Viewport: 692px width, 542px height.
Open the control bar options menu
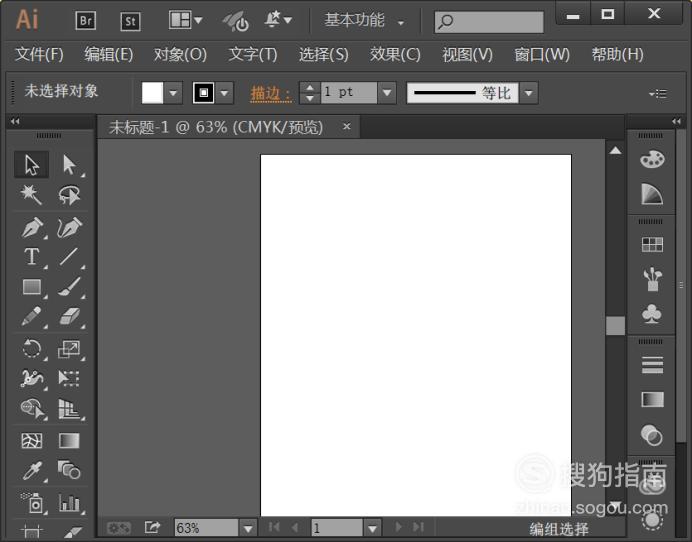[x=658, y=93]
